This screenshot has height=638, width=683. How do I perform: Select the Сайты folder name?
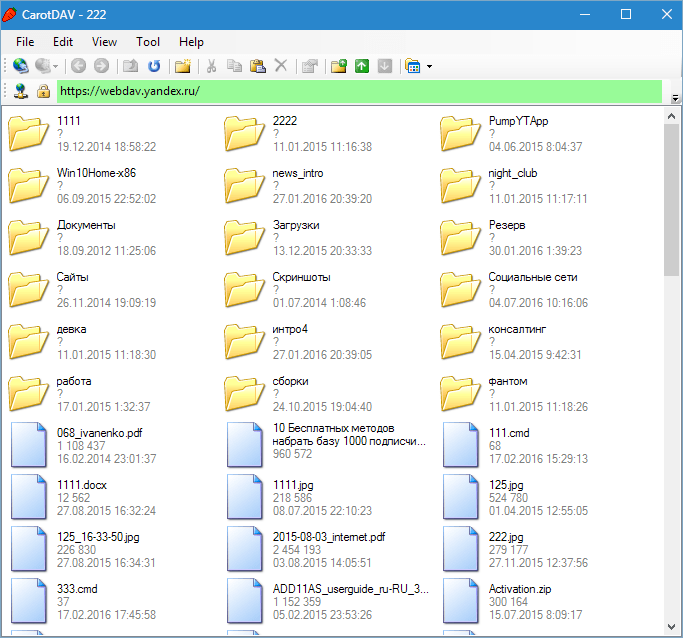(72, 277)
